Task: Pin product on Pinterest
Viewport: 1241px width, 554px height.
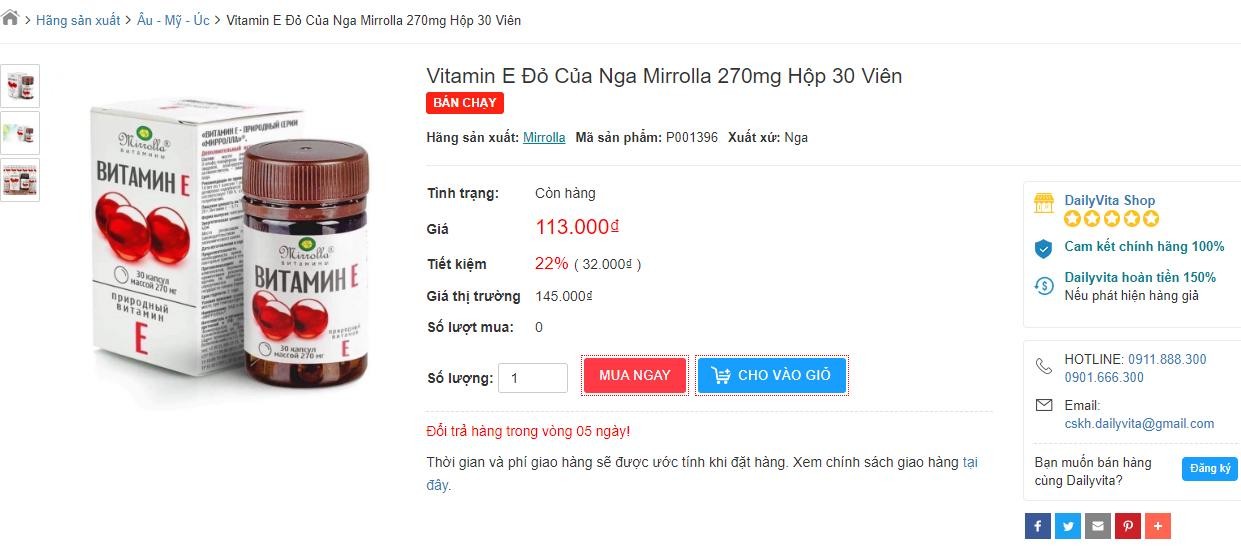Action: coord(1128,526)
